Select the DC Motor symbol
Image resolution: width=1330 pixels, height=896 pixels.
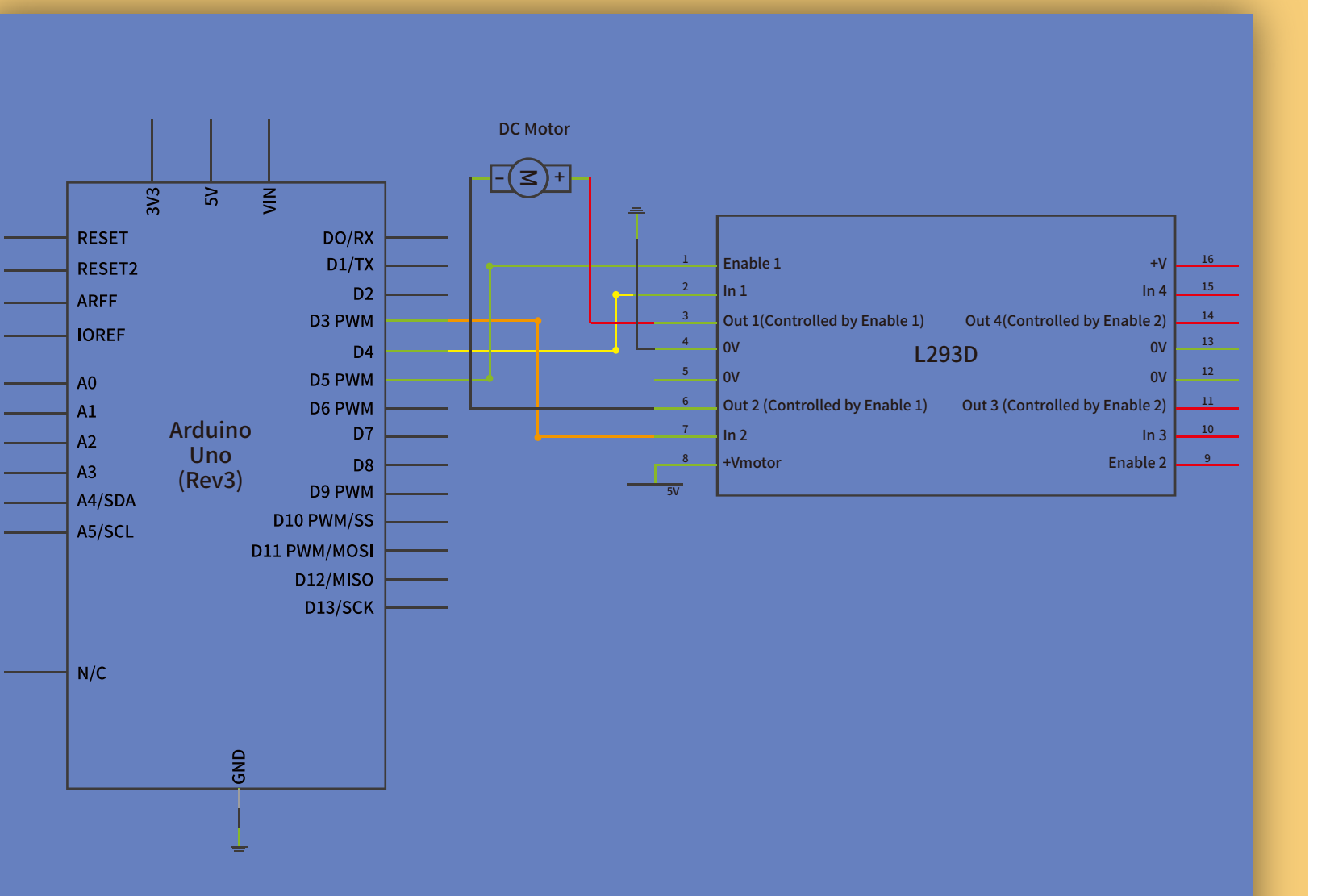530,178
